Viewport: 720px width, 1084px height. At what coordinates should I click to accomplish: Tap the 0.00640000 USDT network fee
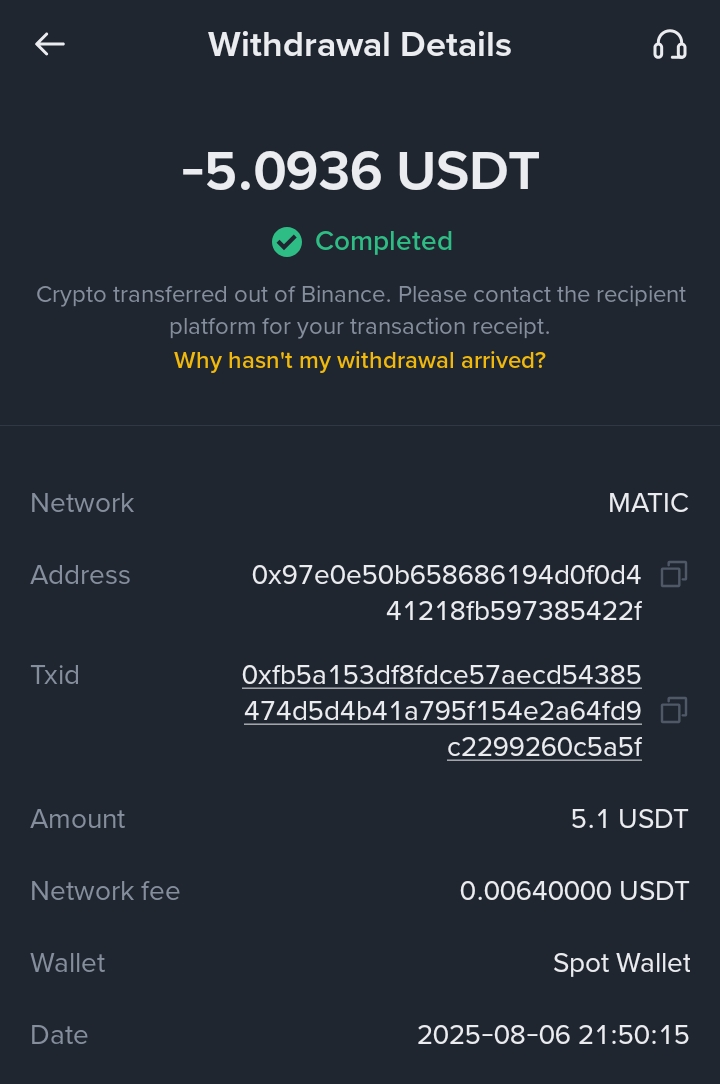[x=574, y=891]
